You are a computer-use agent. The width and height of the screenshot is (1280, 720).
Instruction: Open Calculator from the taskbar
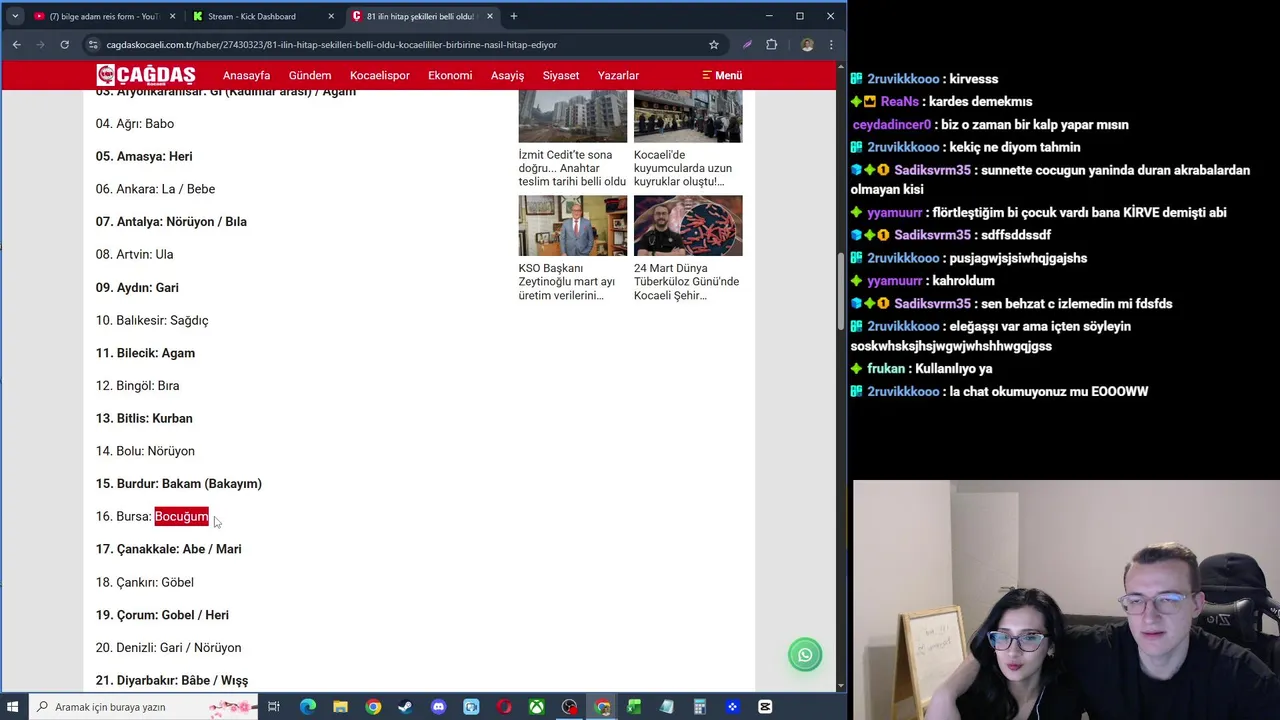pyautogui.click(x=700, y=707)
